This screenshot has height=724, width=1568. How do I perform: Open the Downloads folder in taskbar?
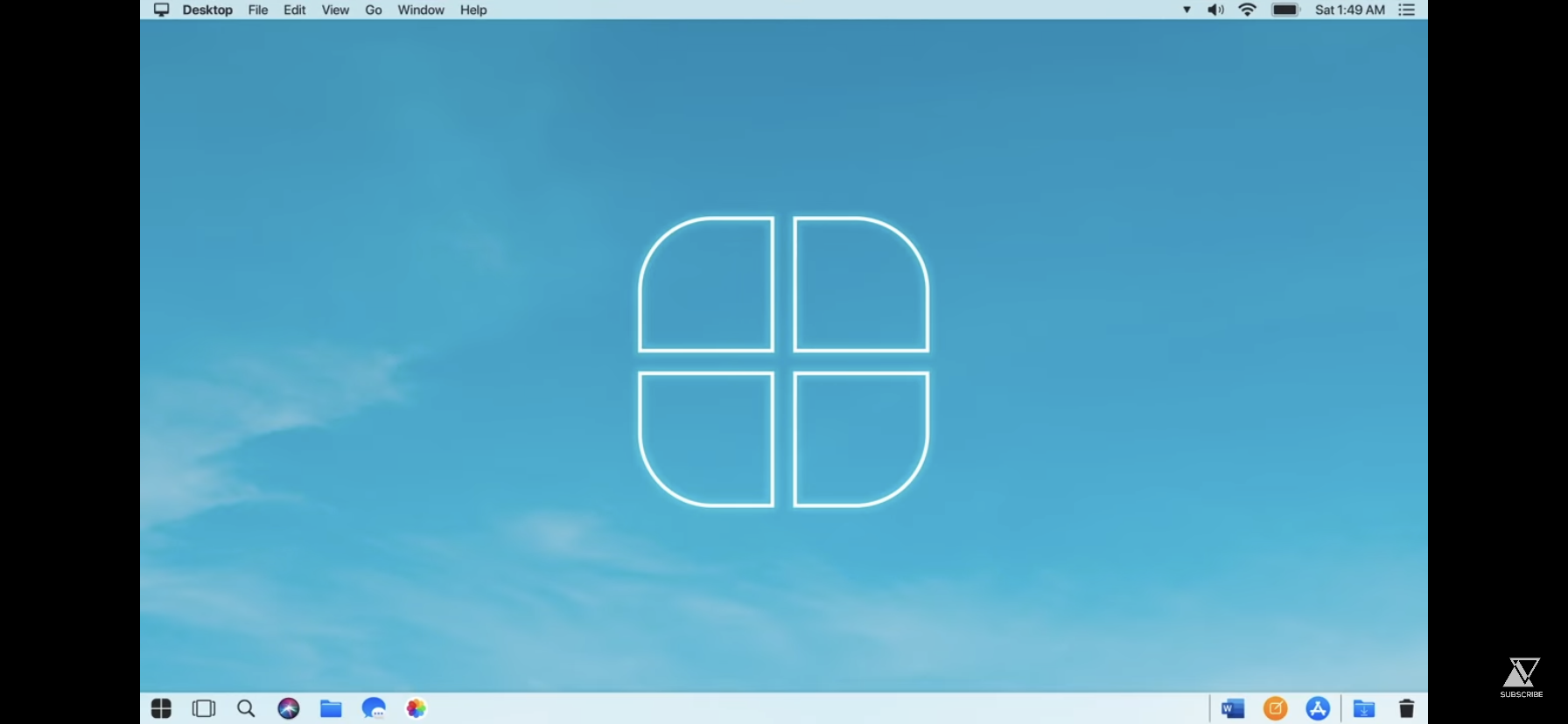[x=1364, y=708]
